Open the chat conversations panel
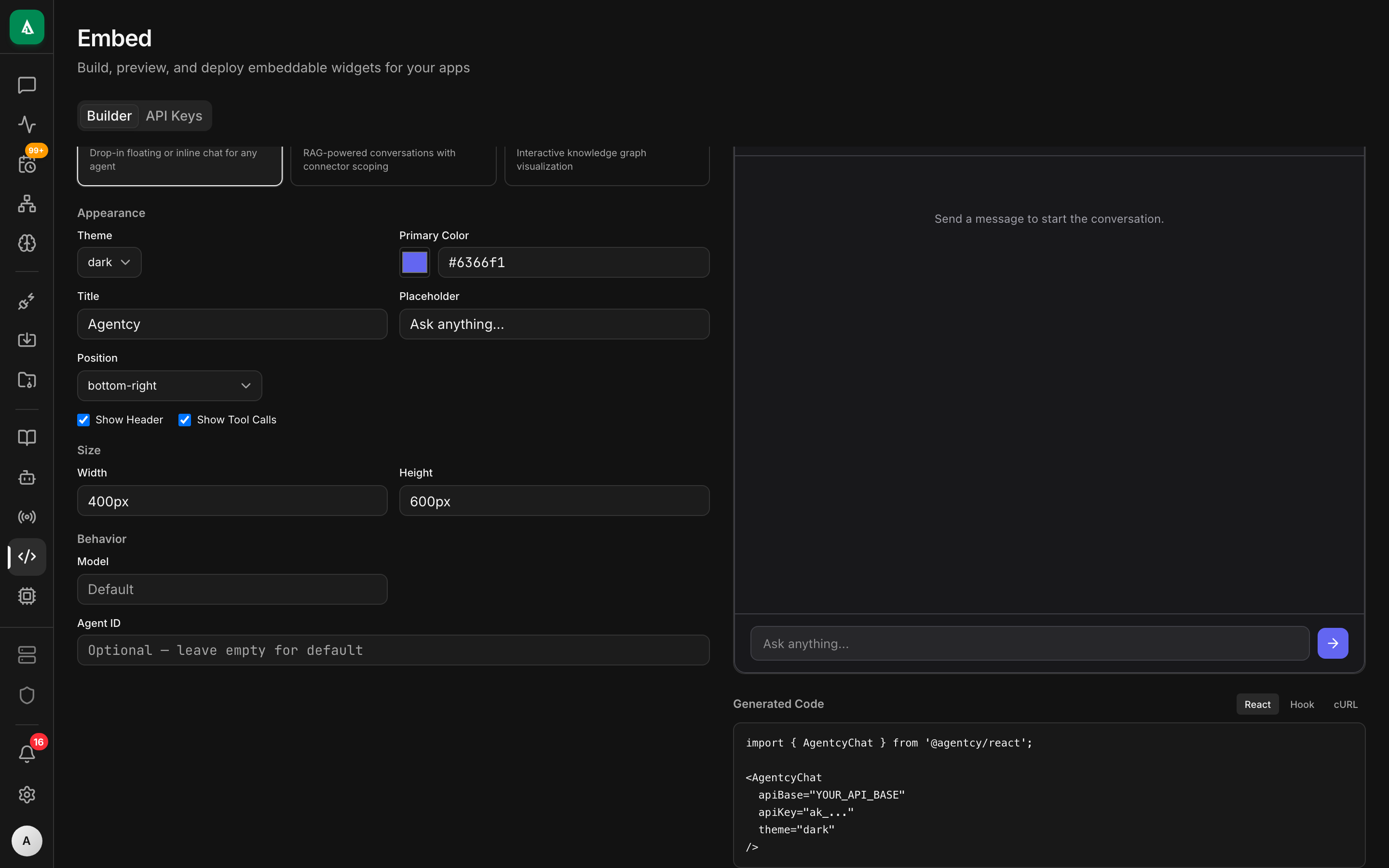1389x868 pixels. 27,85
